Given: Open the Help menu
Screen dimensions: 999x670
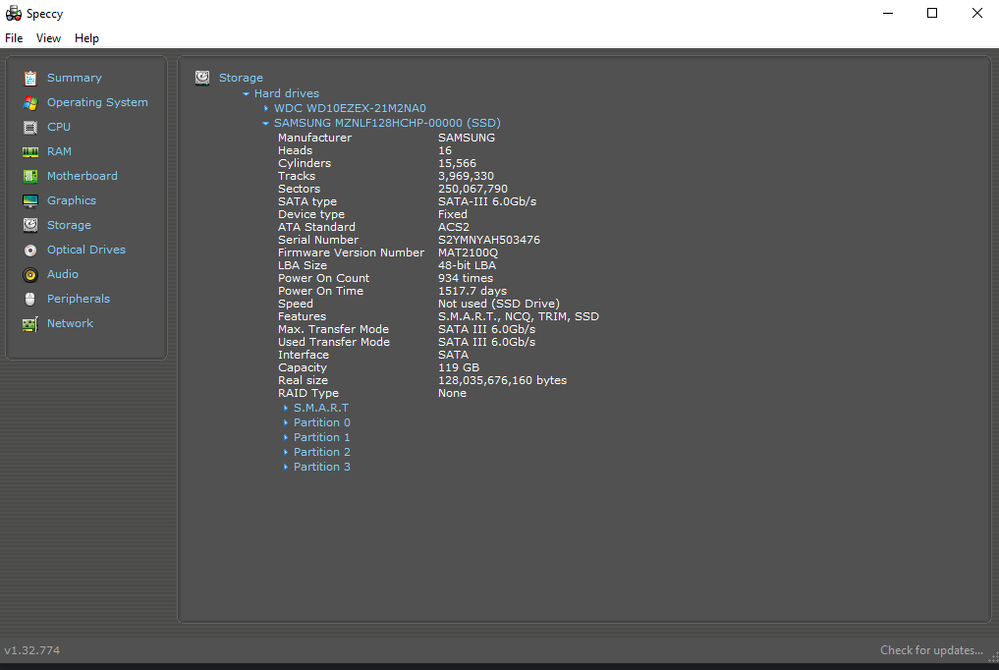Looking at the screenshot, I should [x=87, y=38].
